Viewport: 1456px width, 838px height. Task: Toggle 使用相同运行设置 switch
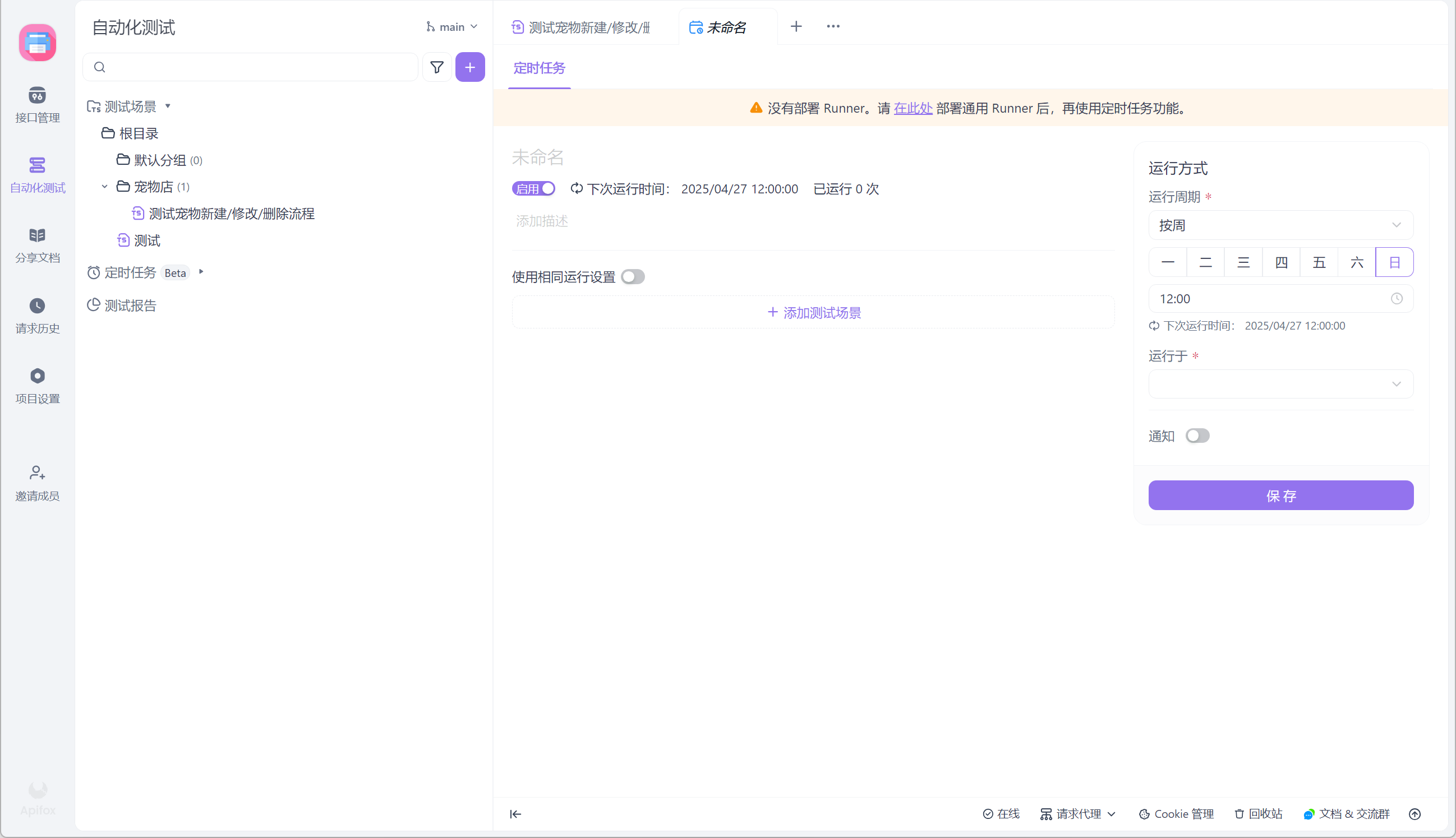633,277
